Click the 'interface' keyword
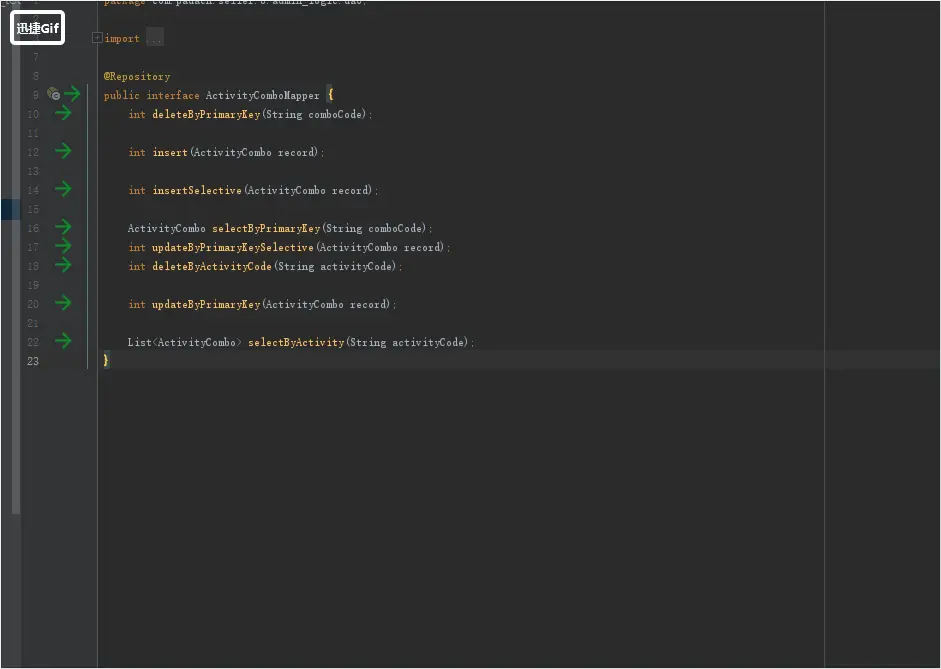The image size is (941, 669). click(173, 95)
